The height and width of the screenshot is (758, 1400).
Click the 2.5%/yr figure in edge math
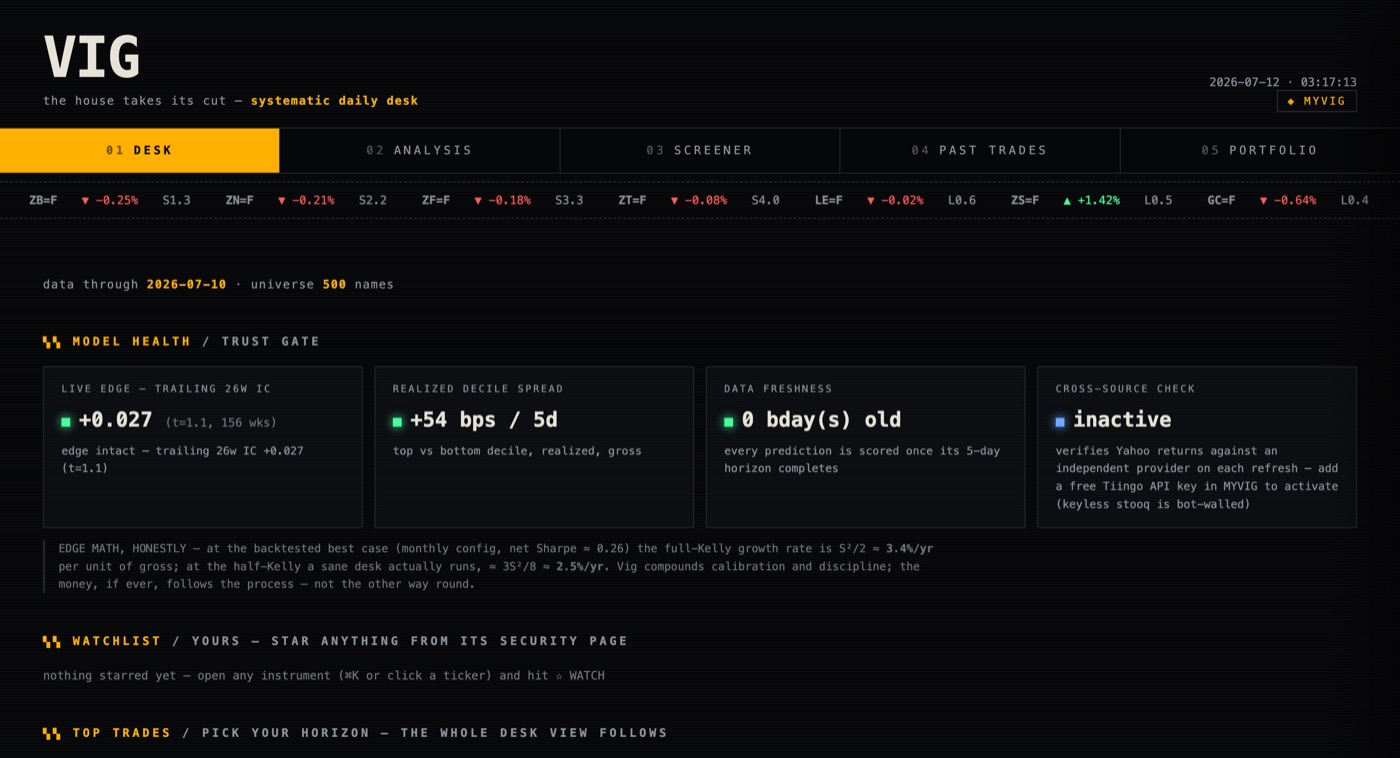pos(582,566)
